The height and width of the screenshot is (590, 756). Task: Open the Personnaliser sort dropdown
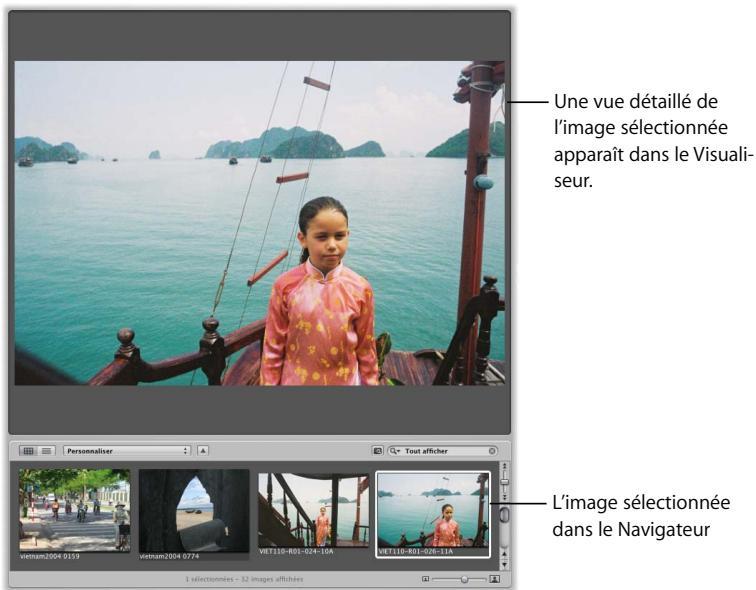[x=127, y=451]
